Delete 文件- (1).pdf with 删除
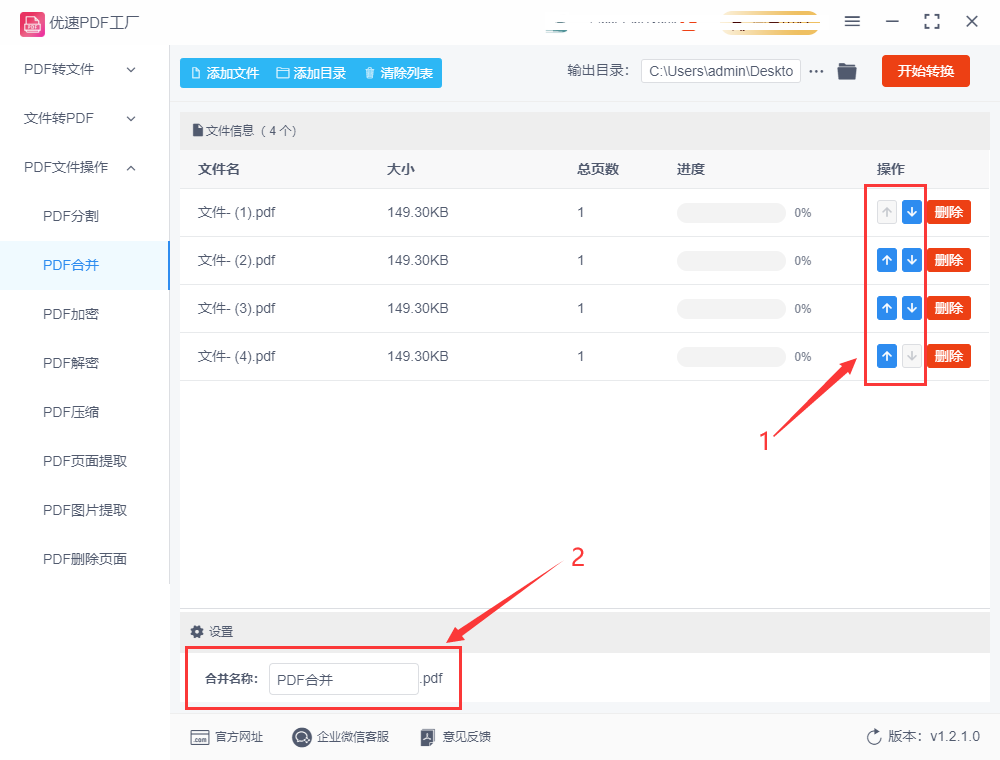 [x=948, y=212]
